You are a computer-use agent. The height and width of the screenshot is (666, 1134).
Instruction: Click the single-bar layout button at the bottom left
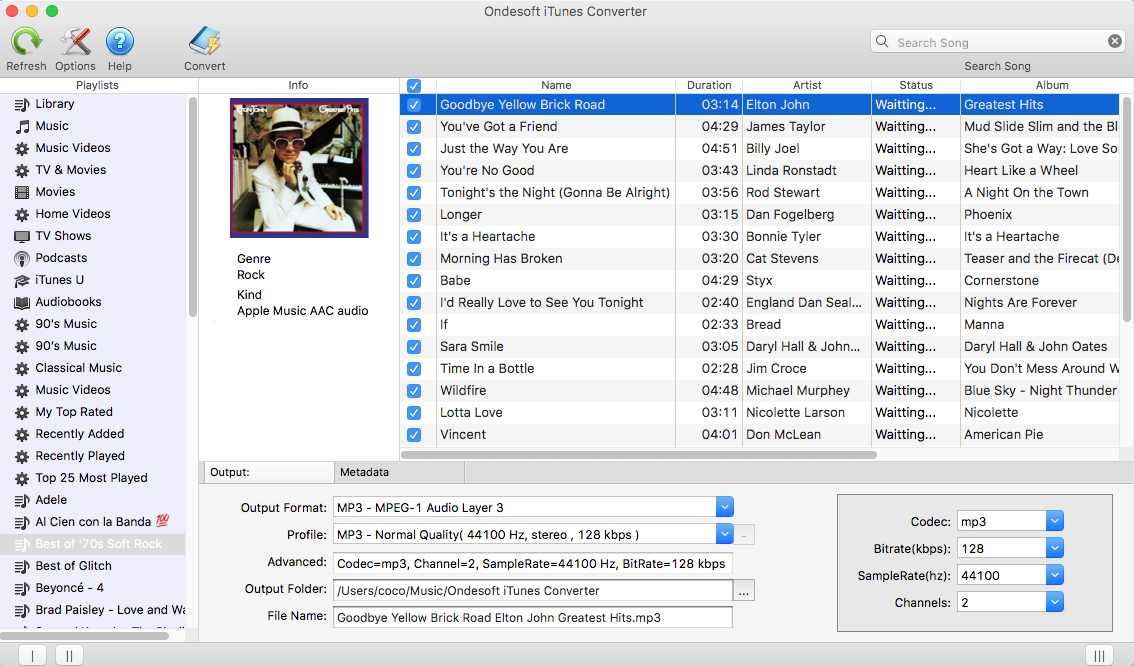33,656
